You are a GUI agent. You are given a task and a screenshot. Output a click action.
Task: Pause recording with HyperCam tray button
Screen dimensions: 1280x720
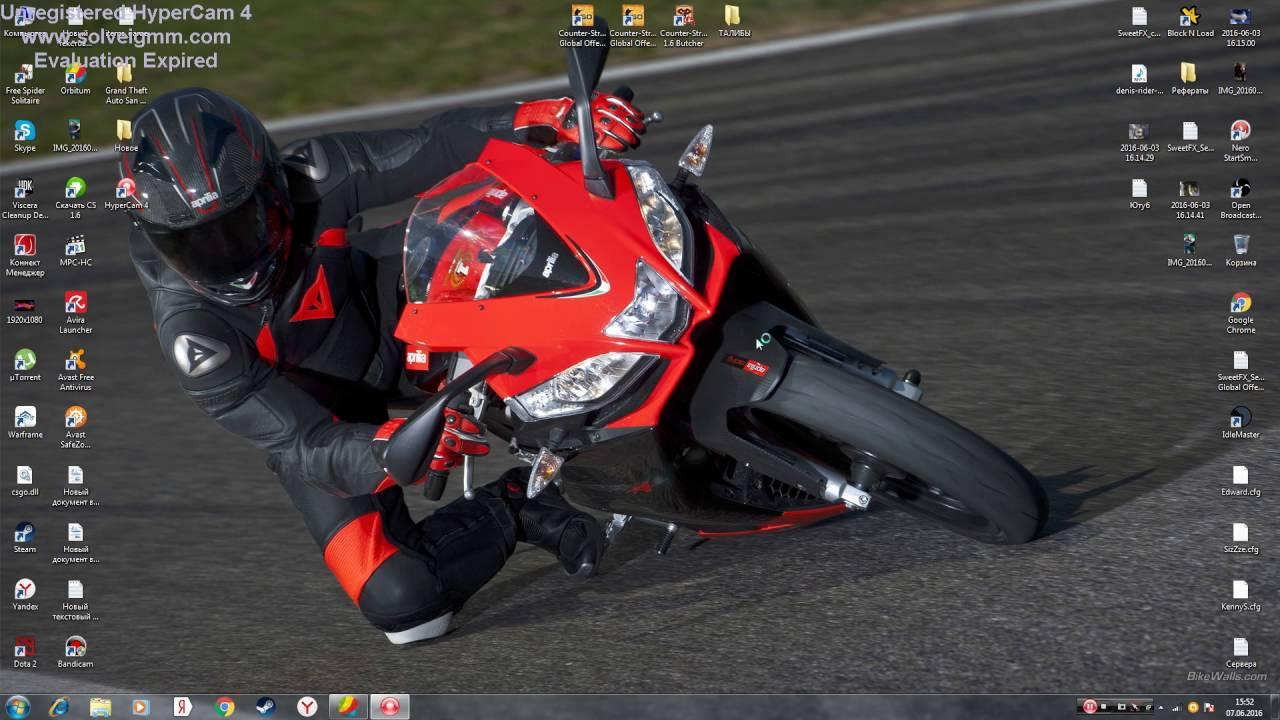click(x=1090, y=707)
